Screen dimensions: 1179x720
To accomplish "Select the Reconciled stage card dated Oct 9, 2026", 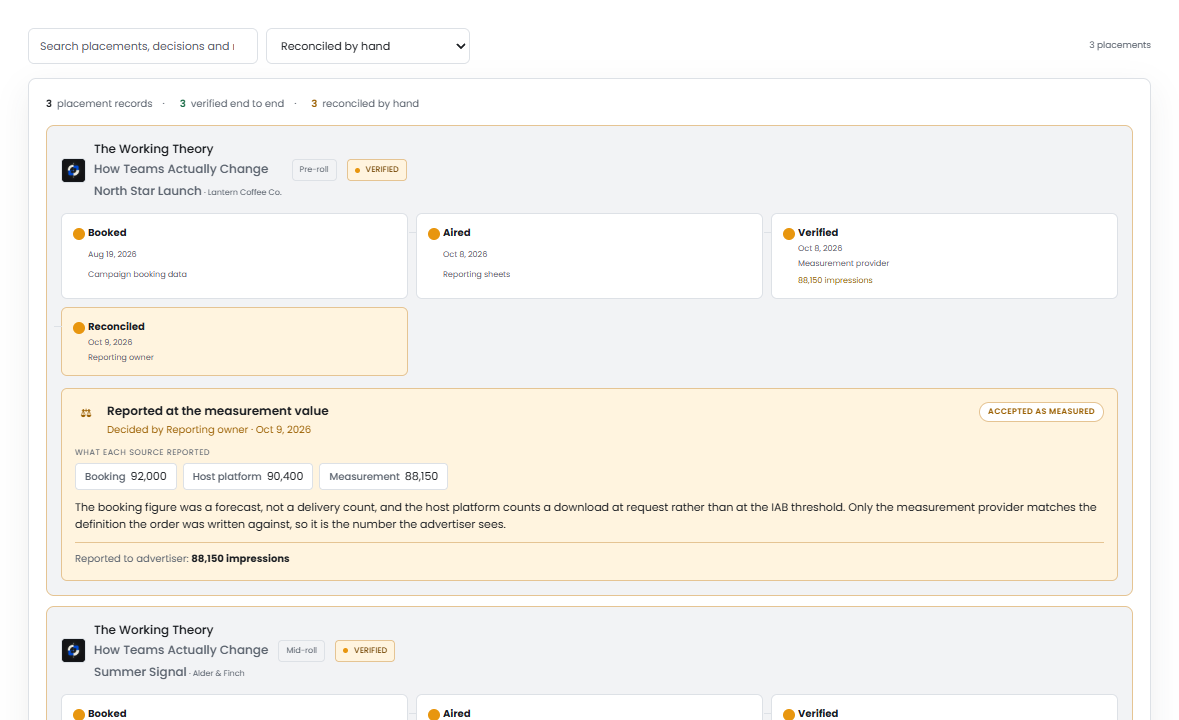I will 235,341.
